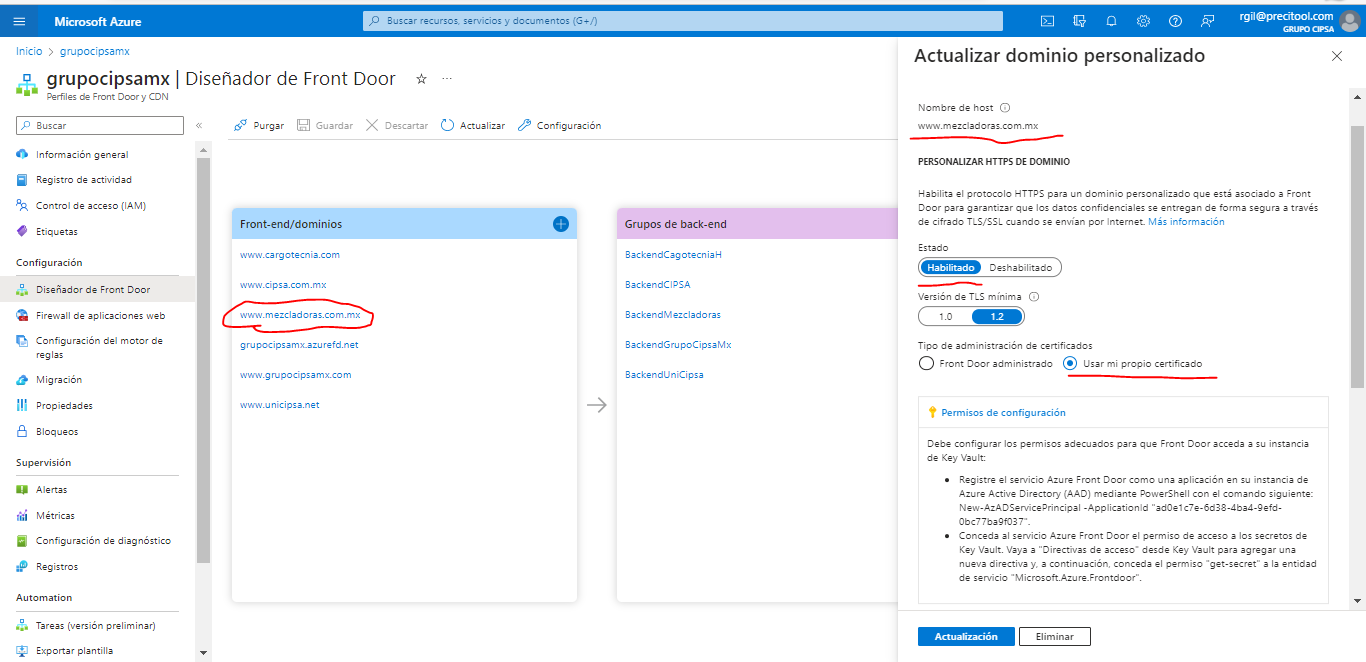The image size is (1366, 662).
Task: Set Estado to Deshabilitado
Action: tap(1021, 268)
